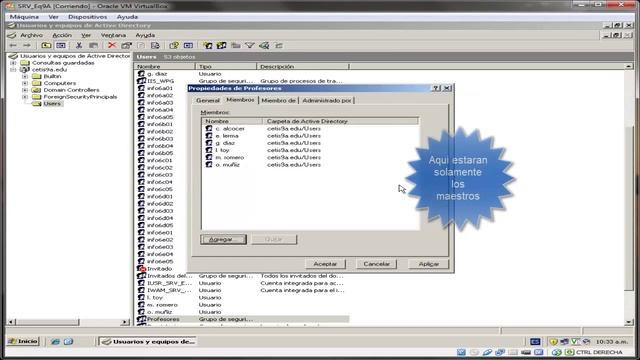The width and height of the screenshot is (640, 360).
Task: Click the Help question-mark toolbar icon
Action: pos(174,45)
